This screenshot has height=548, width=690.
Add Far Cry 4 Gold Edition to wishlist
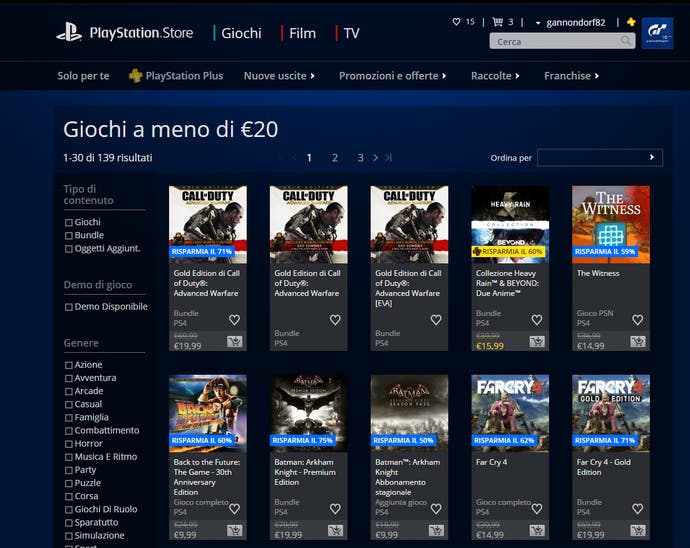(638, 509)
